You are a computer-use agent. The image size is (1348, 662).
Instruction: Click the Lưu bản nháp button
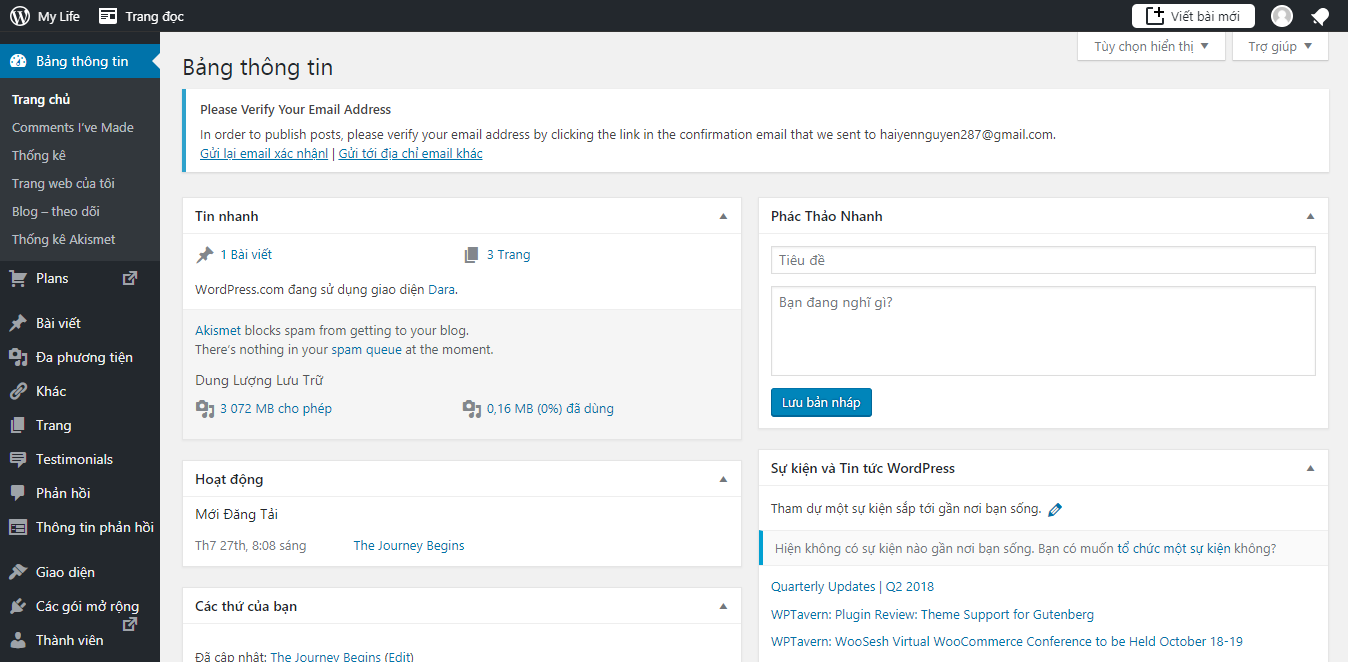(x=821, y=402)
